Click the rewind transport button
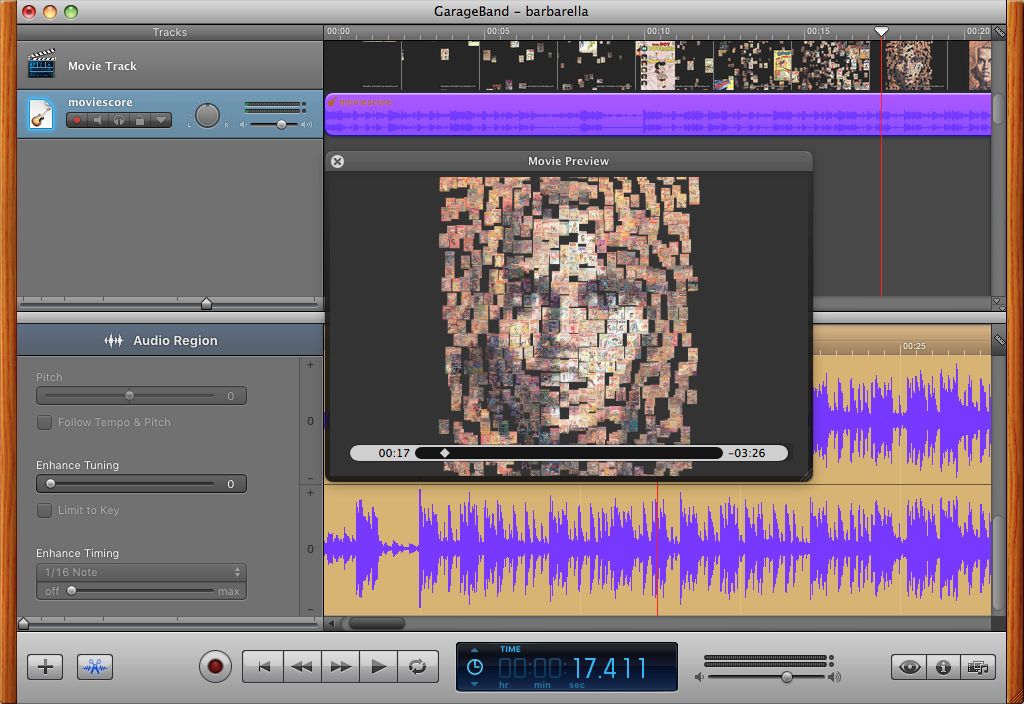The height and width of the screenshot is (704, 1024). click(x=302, y=667)
